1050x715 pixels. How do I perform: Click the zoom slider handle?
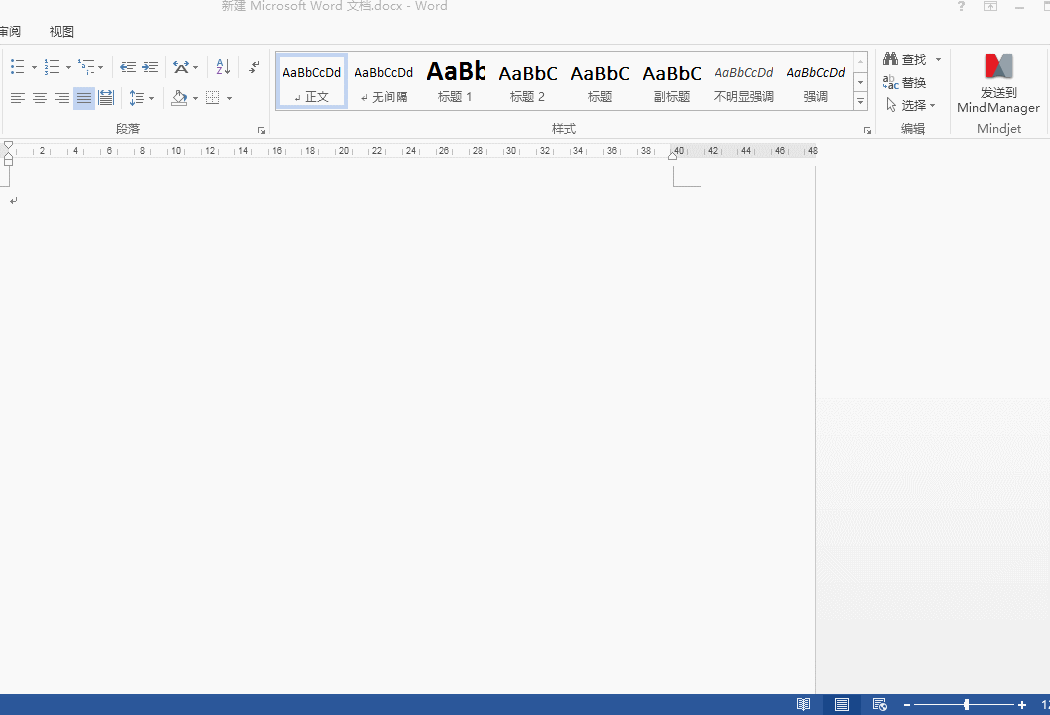pyautogui.click(x=966, y=705)
